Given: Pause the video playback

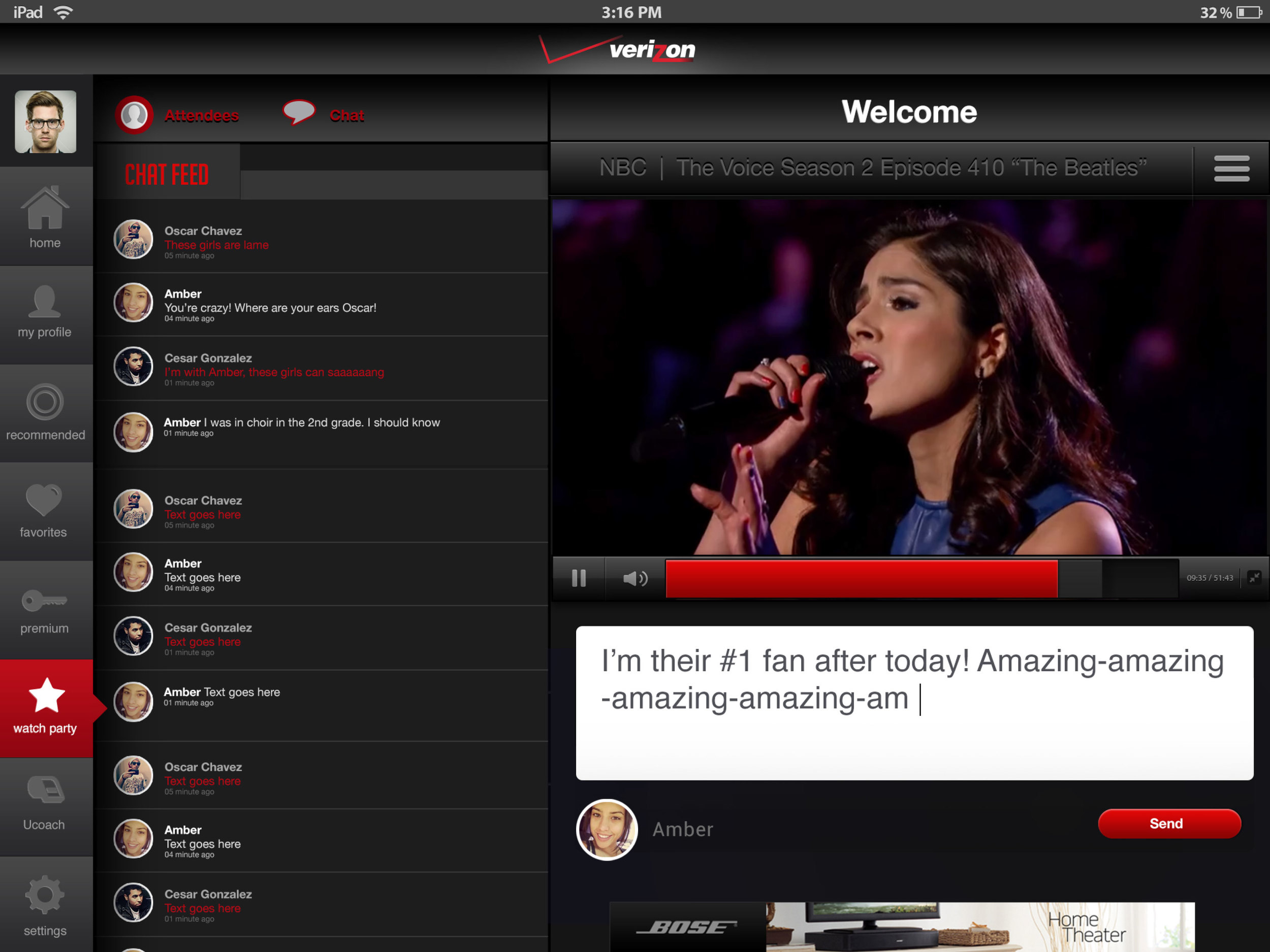Looking at the screenshot, I should tap(579, 578).
